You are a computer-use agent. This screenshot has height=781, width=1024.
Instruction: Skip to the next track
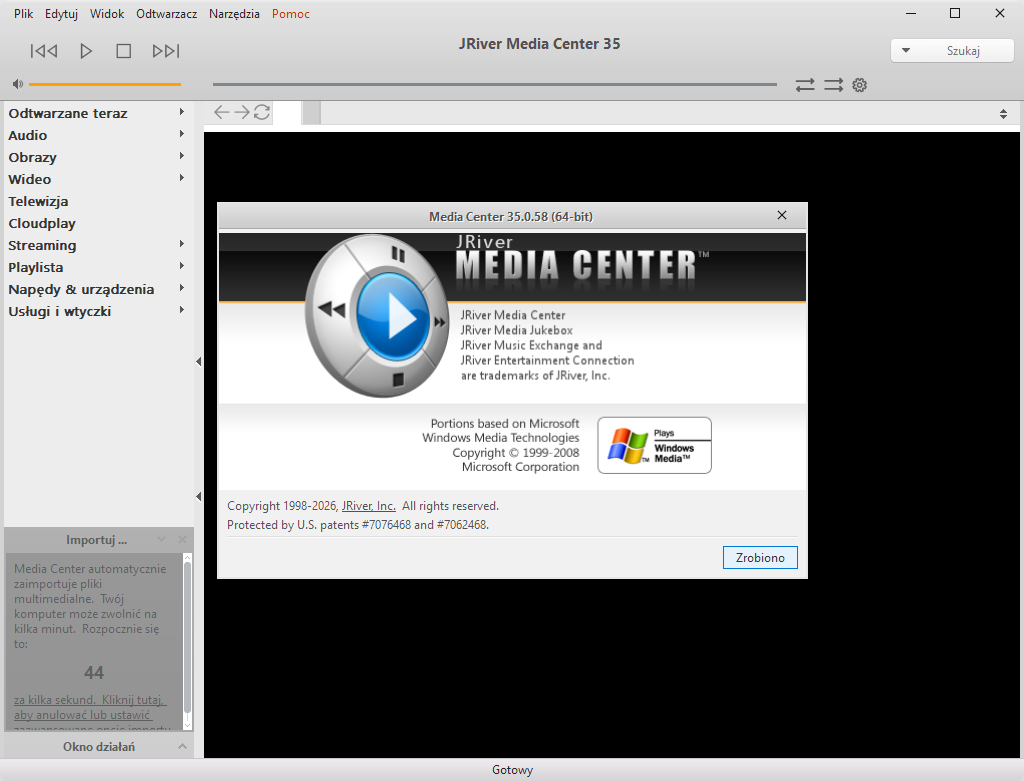click(x=166, y=51)
